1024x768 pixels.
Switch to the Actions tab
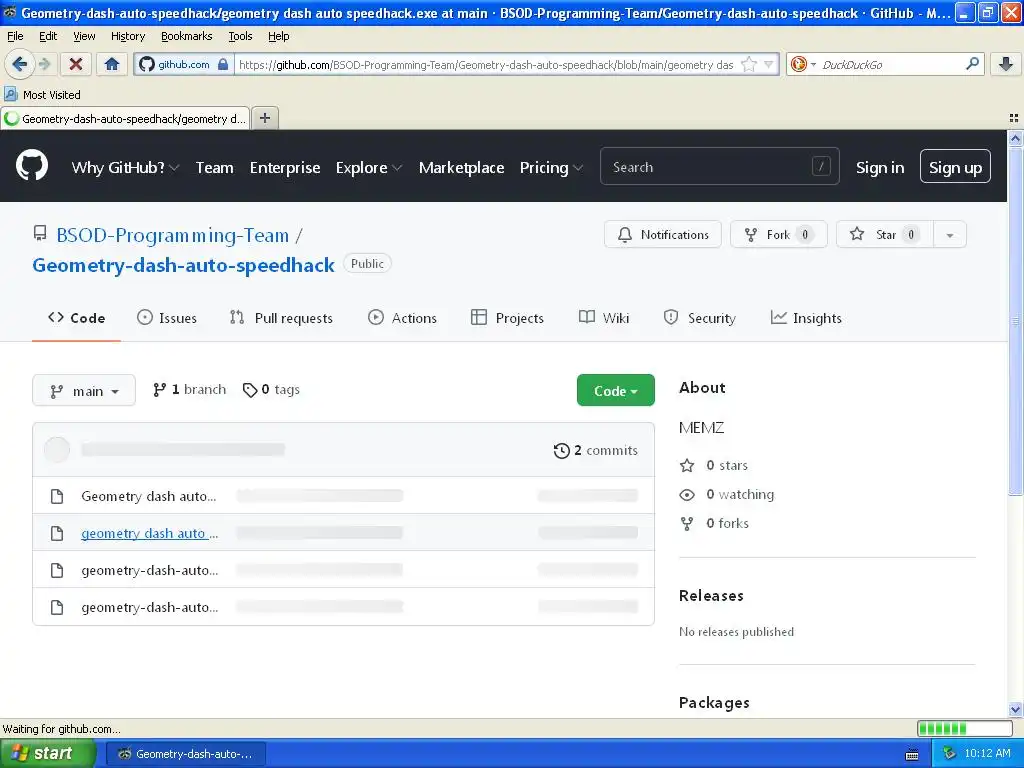[x=402, y=318]
